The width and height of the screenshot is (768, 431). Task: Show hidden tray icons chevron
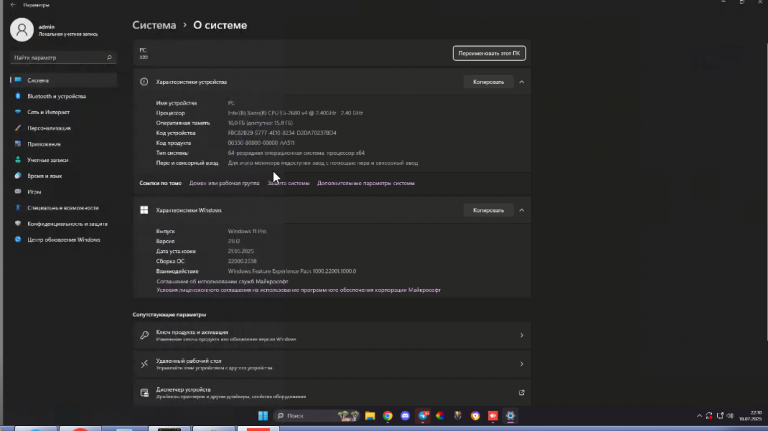pos(699,416)
